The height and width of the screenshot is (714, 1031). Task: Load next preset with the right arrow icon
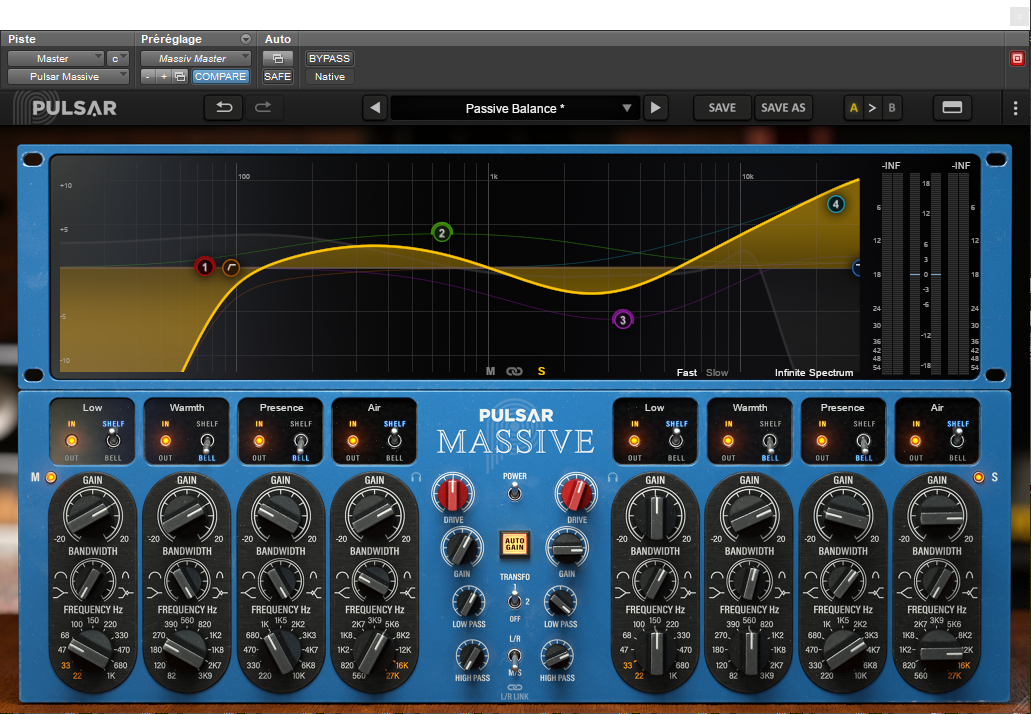click(x=656, y=107)
